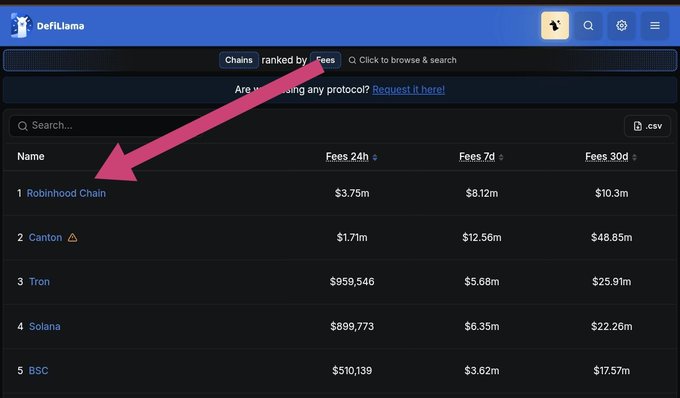680x398 pixels.
Task: Open Robinhood Chain link
Action: (66, 193)
